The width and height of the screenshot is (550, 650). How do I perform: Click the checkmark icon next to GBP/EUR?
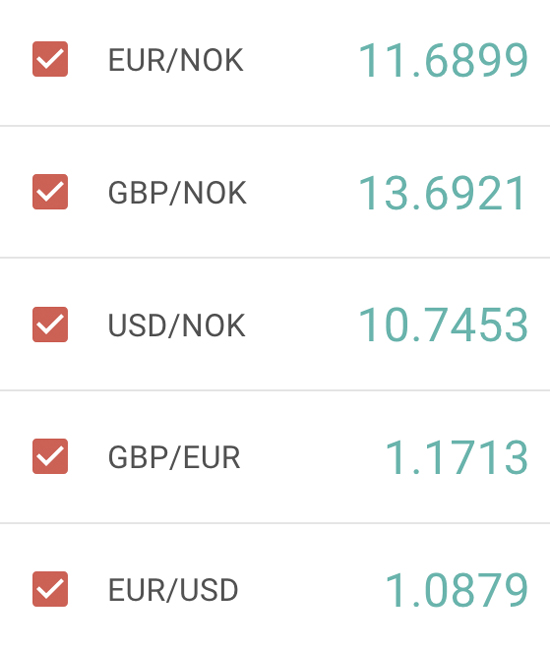pyautogui.click(x=50, y=456)
